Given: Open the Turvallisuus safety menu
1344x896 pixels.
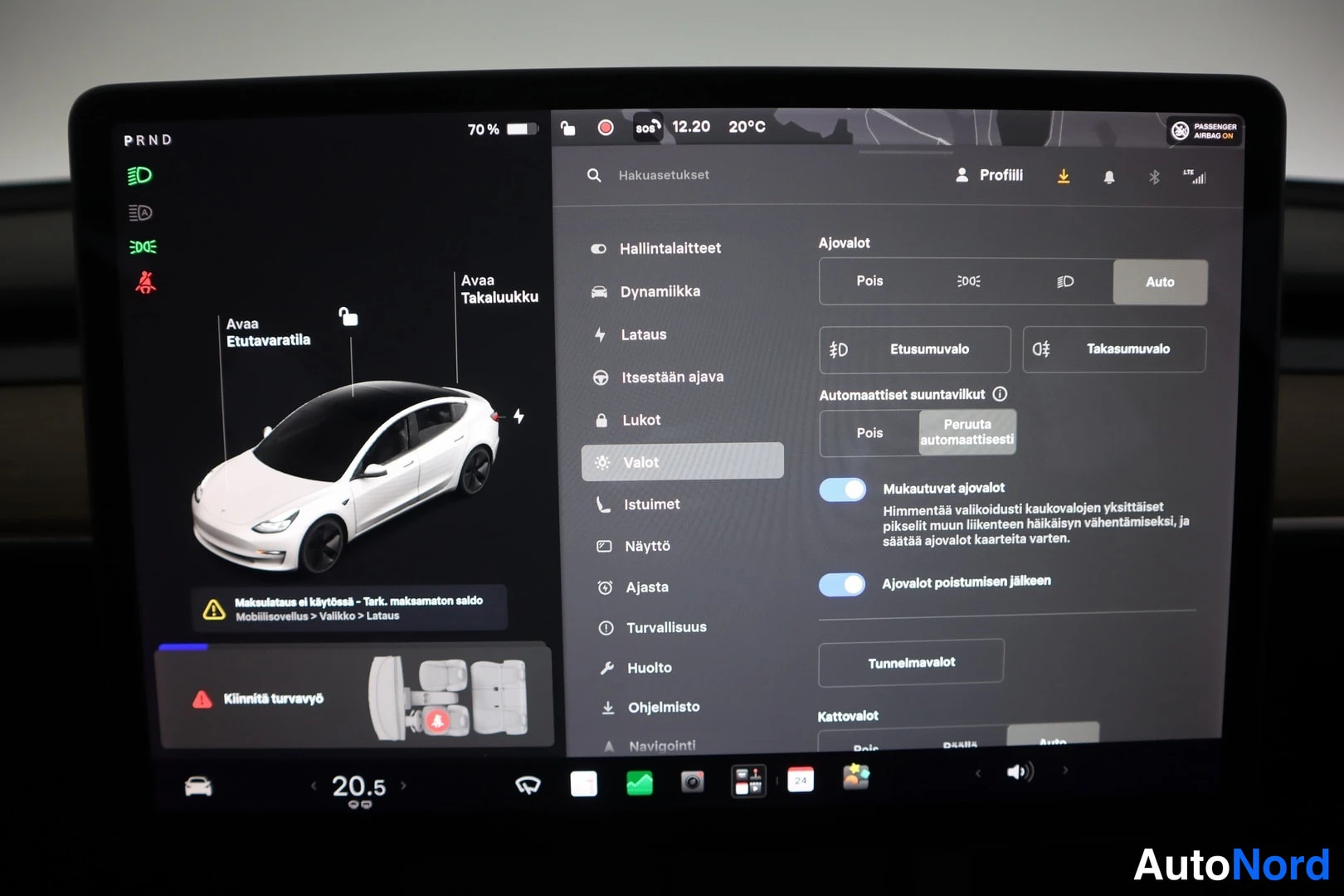Looking at the screenshot, I should click(x=652, y=627).
